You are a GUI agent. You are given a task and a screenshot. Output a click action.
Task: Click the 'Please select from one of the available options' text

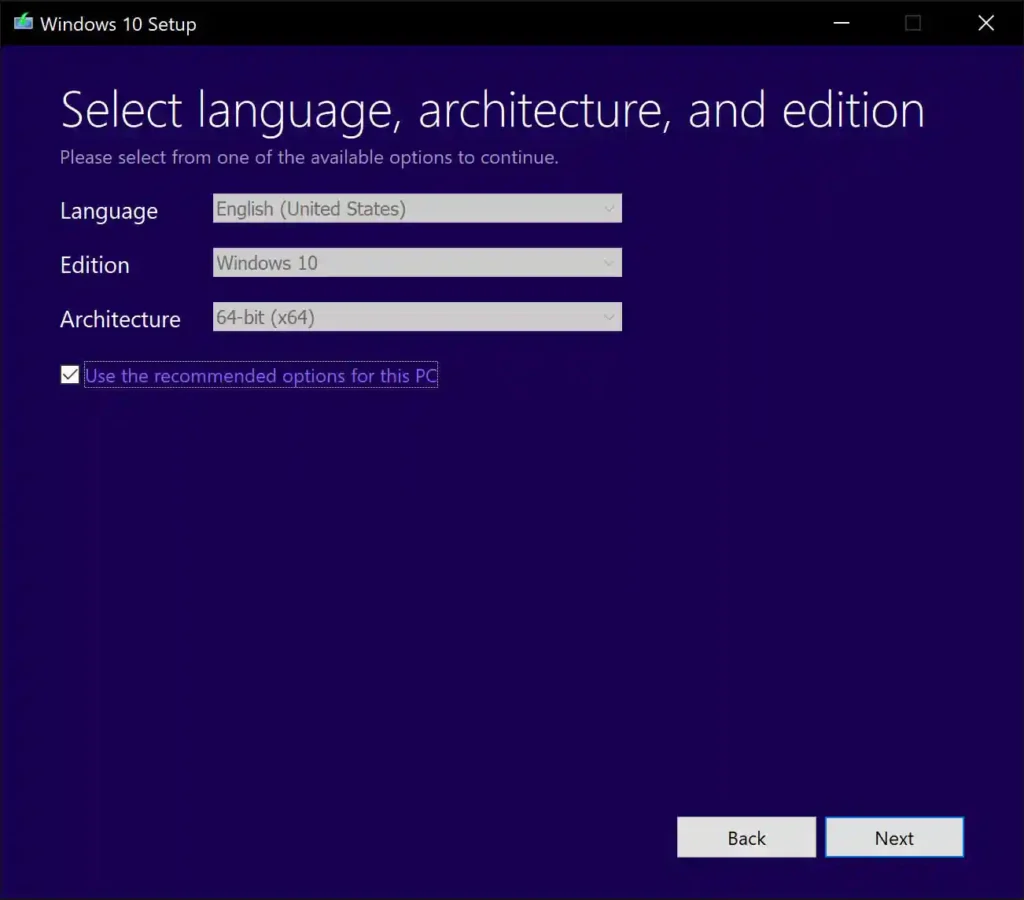point(309,157)
